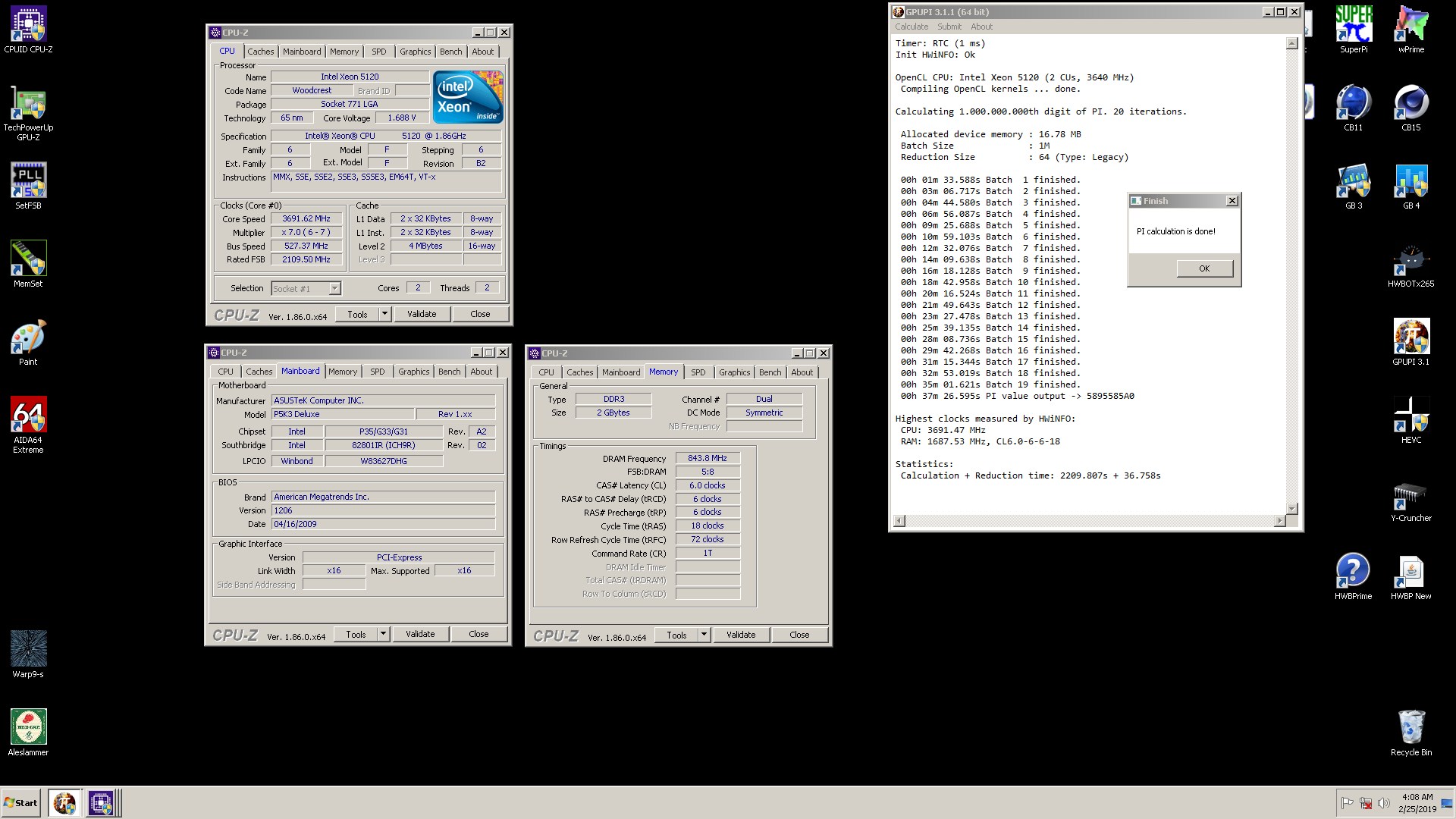Click system tray clock 4:08 AM
1456x819 pixels.
[x=1417, y=797]
